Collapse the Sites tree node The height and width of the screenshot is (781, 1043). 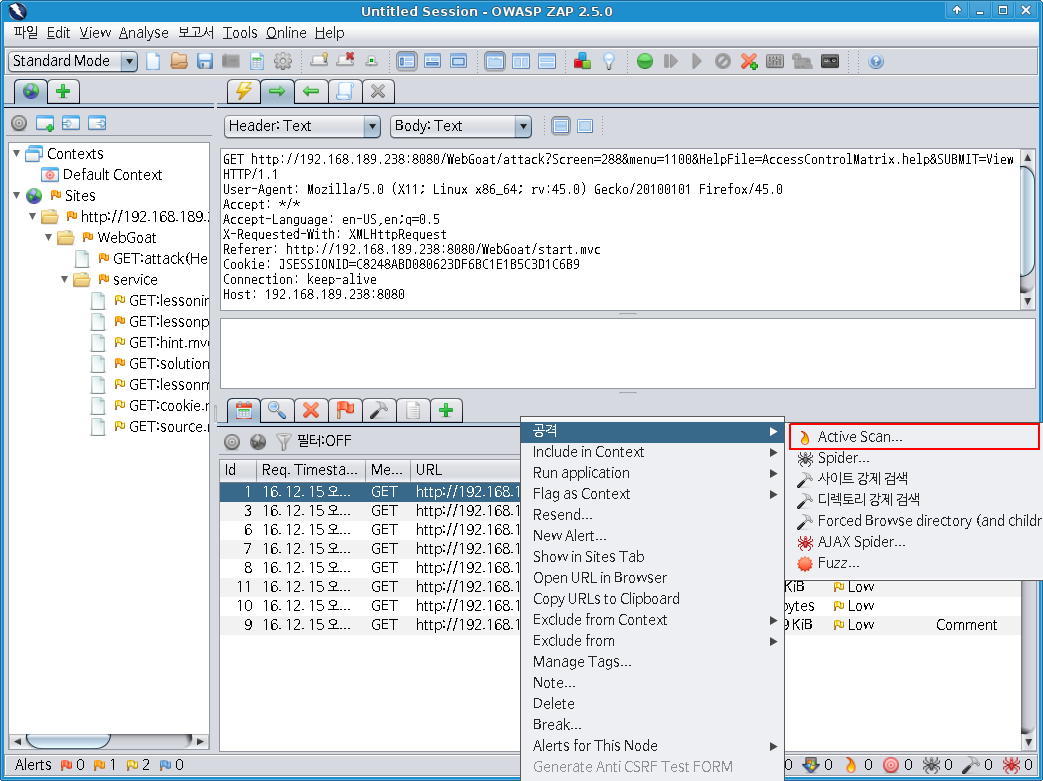17,195
